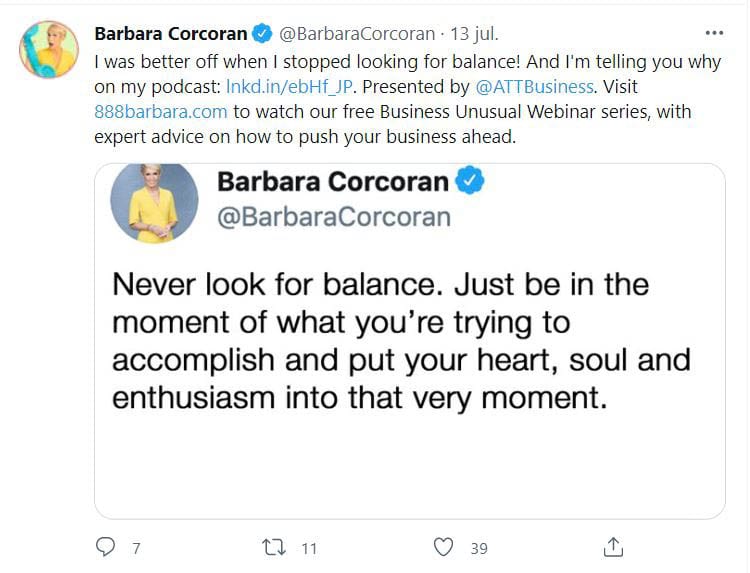Image resolution: width=750 pixels, height=573 pixels.
Task: Retweet this post using the retweet icon
Action: click(x=274, y=546)
